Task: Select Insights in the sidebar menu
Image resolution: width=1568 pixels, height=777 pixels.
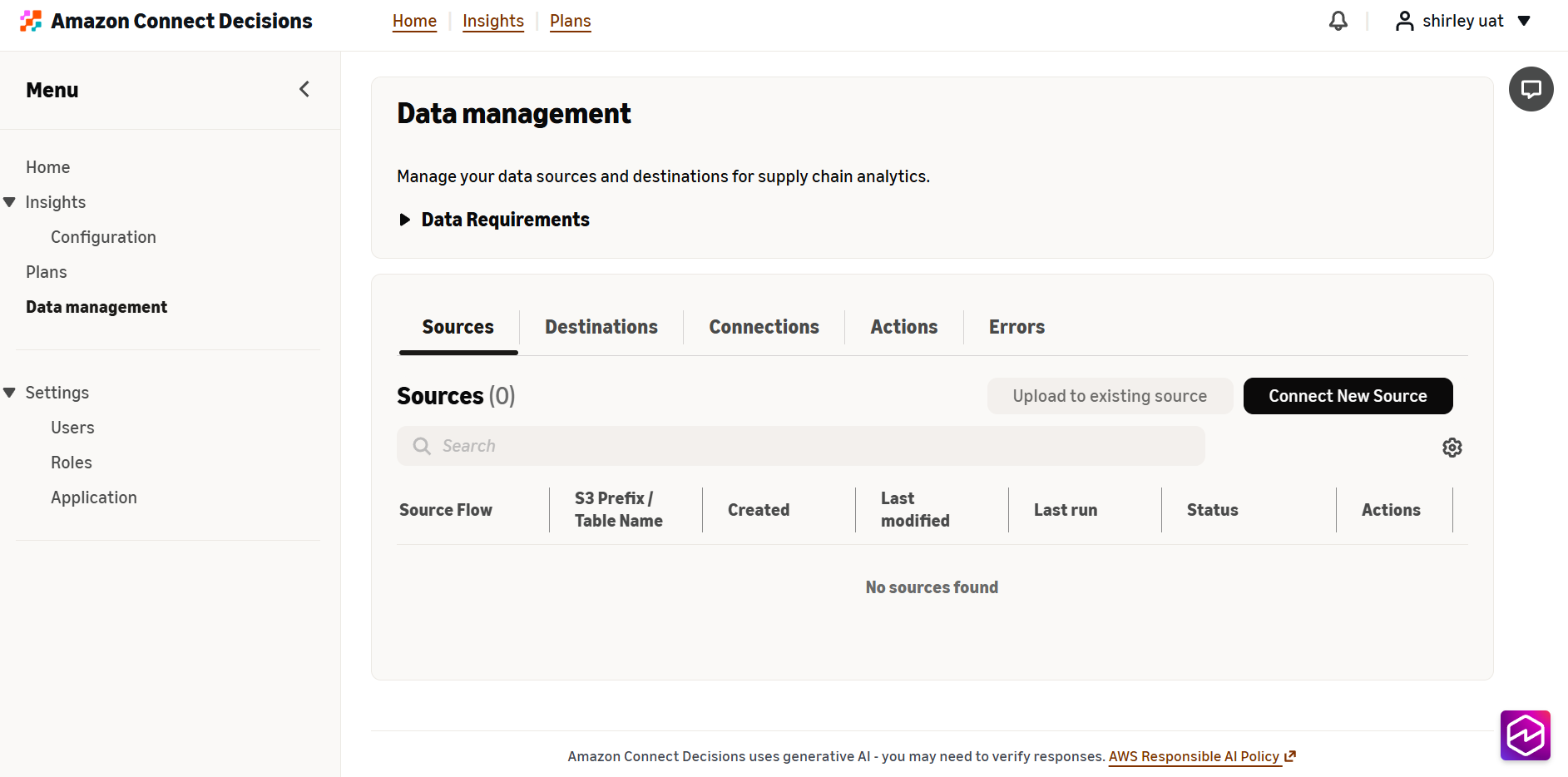Action: [56, 202]
